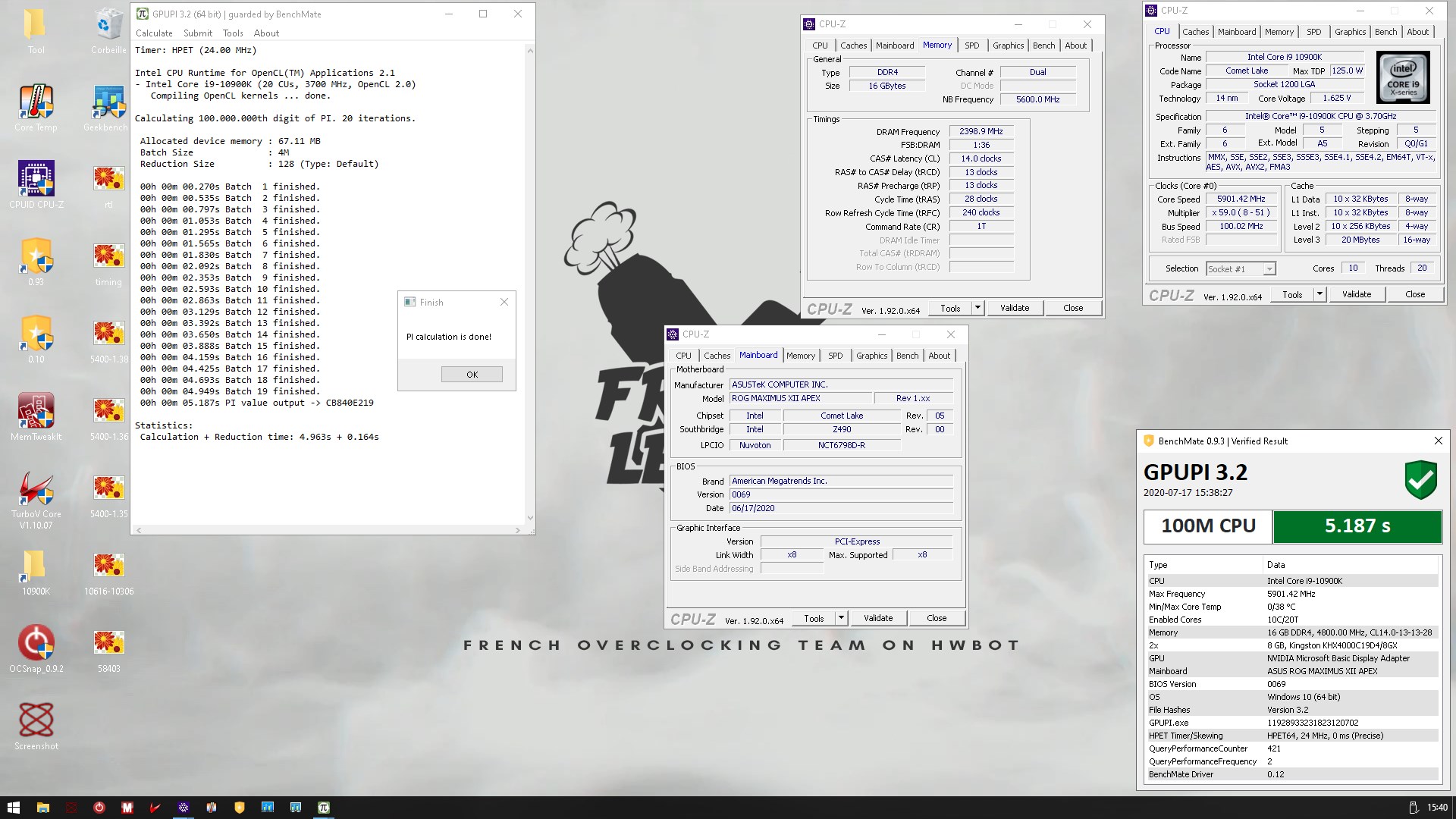
Task: Launch MemTweakIt desktop shortcut
Action: click(x=36, y=417)
